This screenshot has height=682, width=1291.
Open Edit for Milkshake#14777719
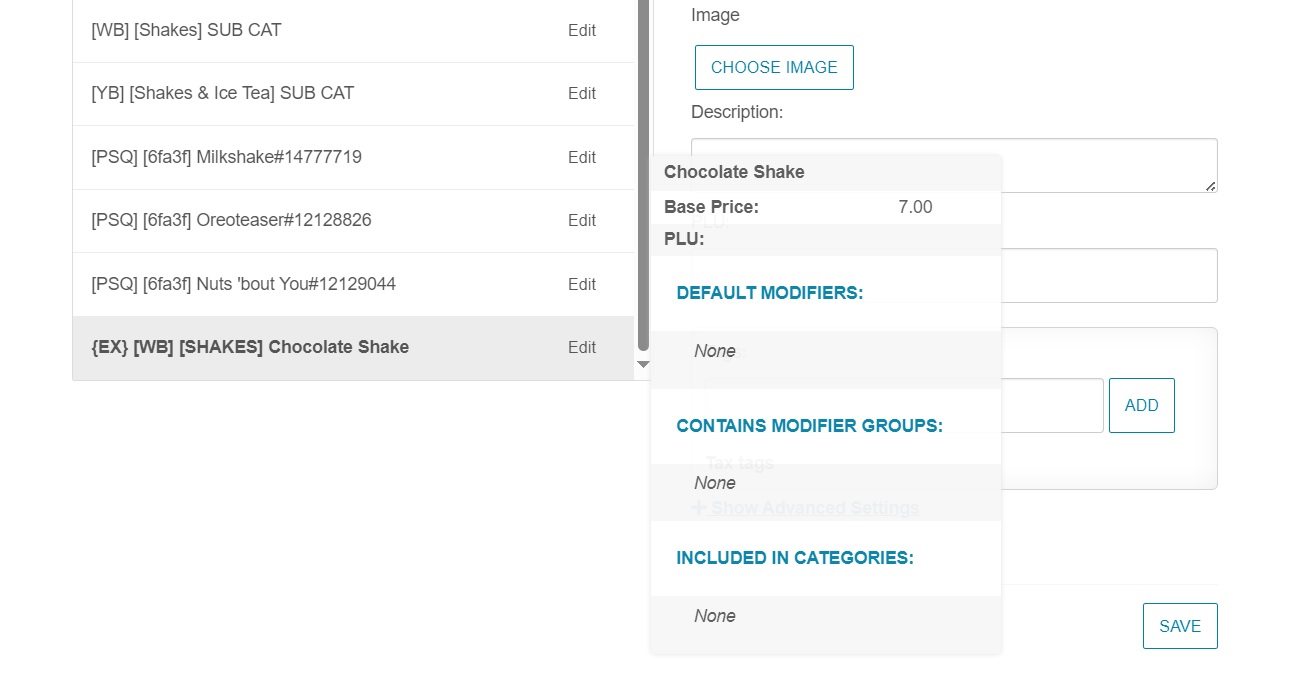pos(582,158)
